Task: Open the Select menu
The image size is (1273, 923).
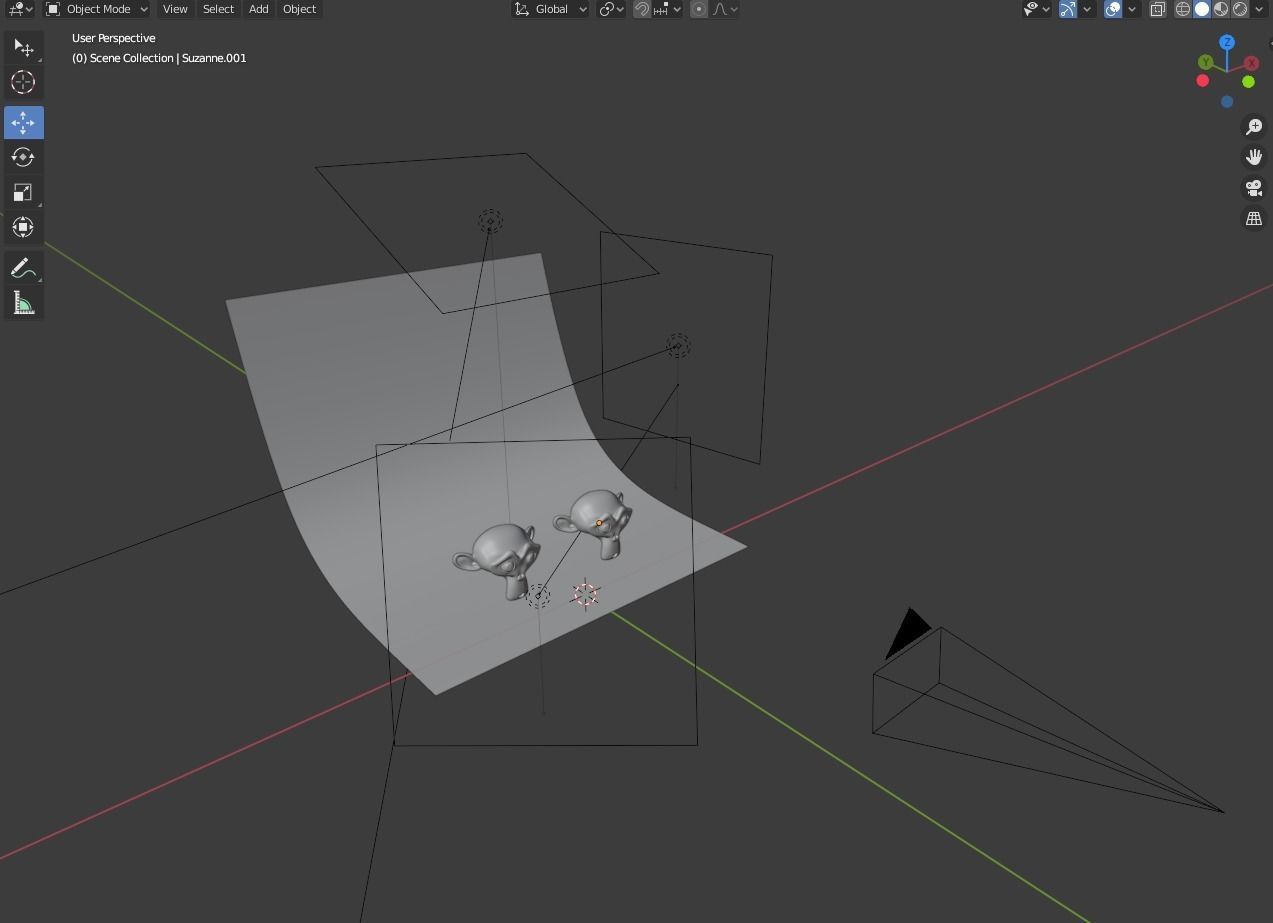Action: (218, 9)
